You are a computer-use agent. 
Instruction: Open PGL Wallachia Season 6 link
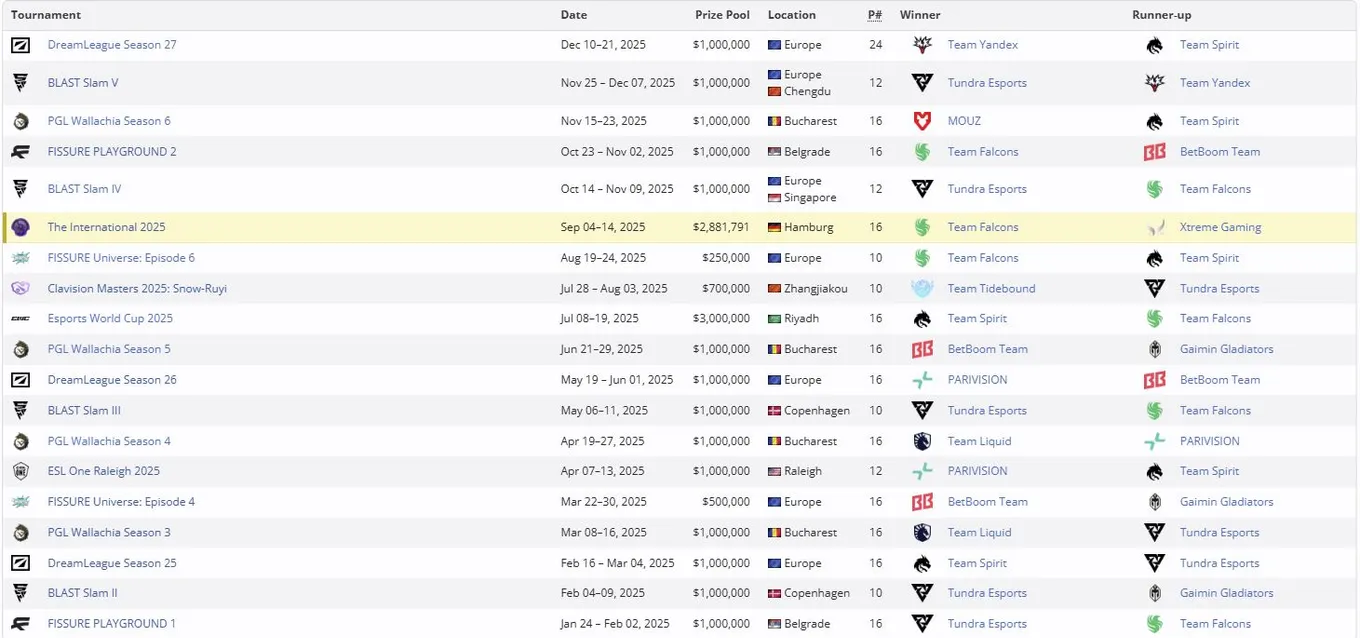109,121
